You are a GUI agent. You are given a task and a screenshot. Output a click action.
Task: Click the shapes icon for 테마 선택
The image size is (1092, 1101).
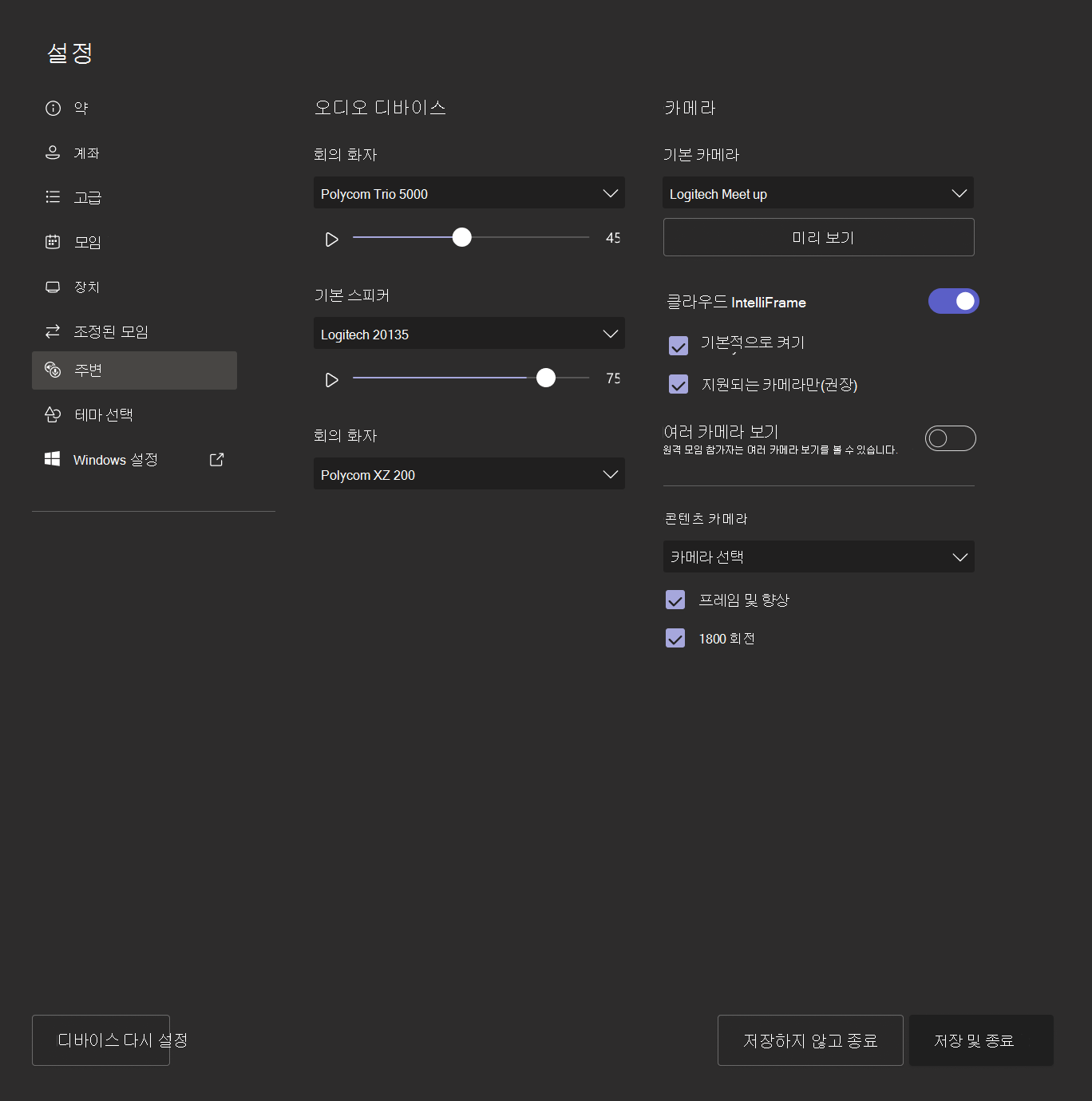(53, 414)
